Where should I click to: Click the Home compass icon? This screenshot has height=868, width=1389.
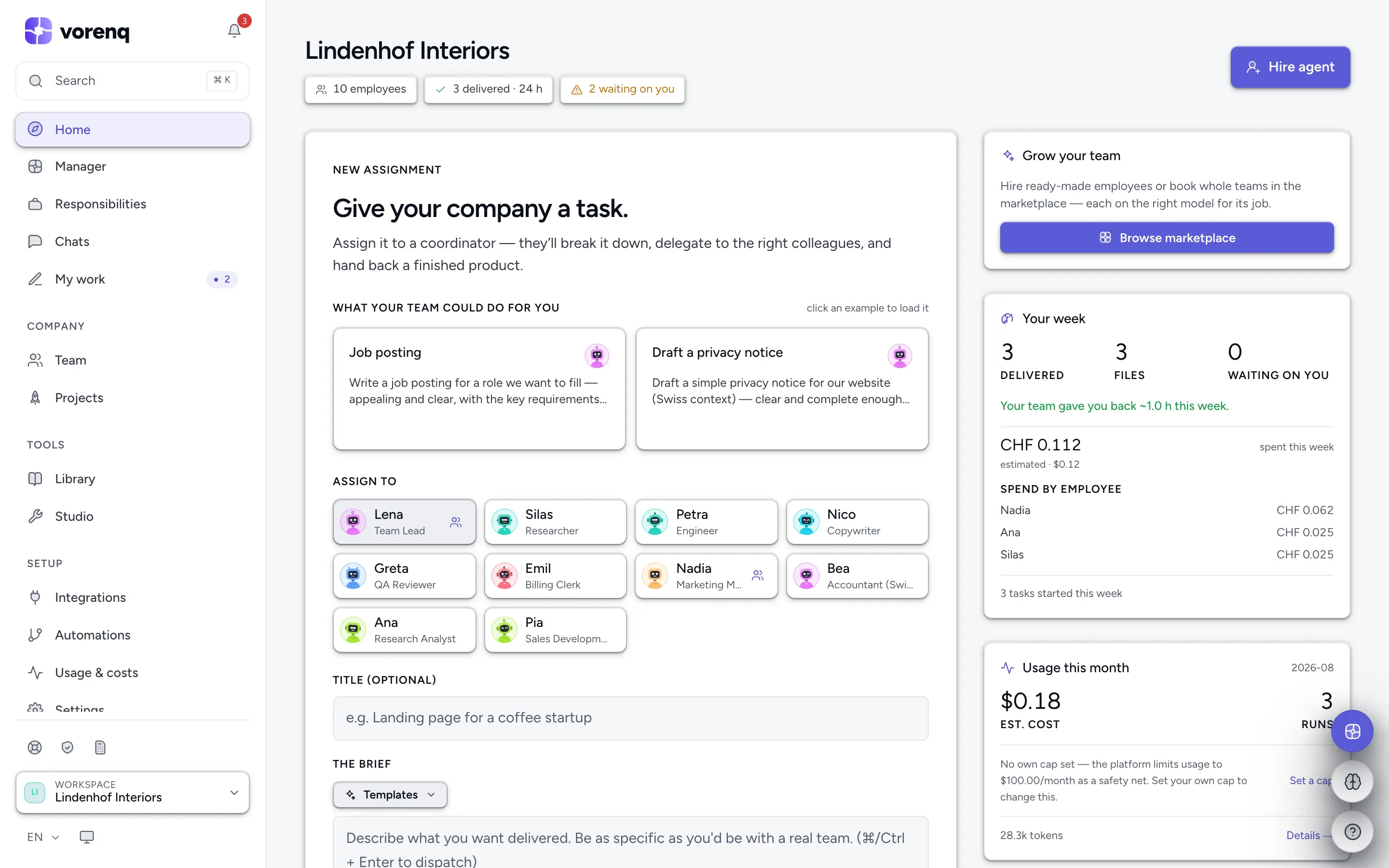(36, 129)
